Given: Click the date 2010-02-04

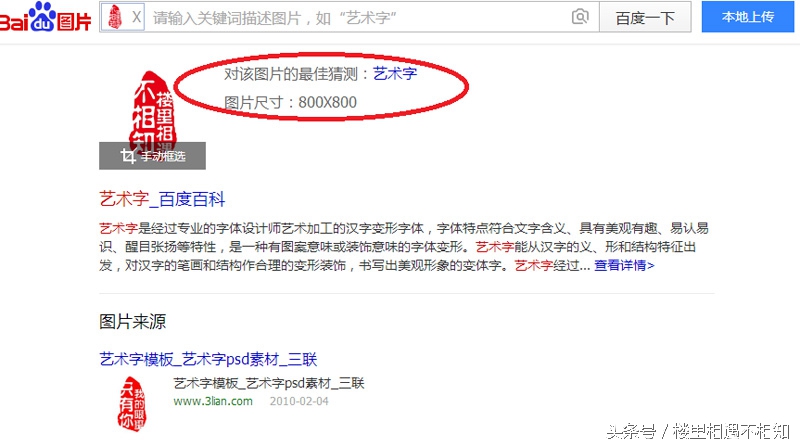Looking at the screenshot, I should tap(299, 401).
